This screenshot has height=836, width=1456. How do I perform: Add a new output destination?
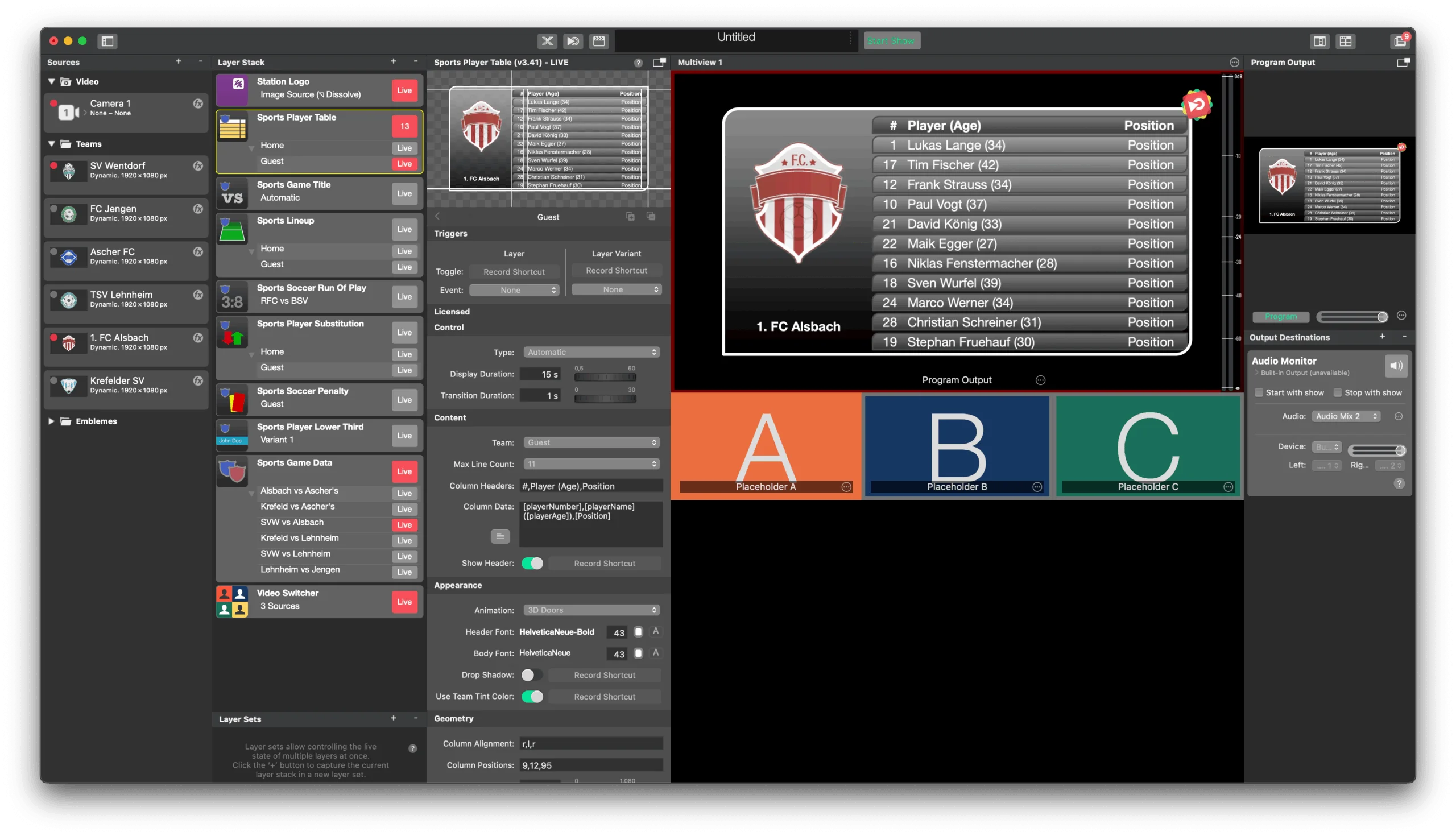point(1383,337)
